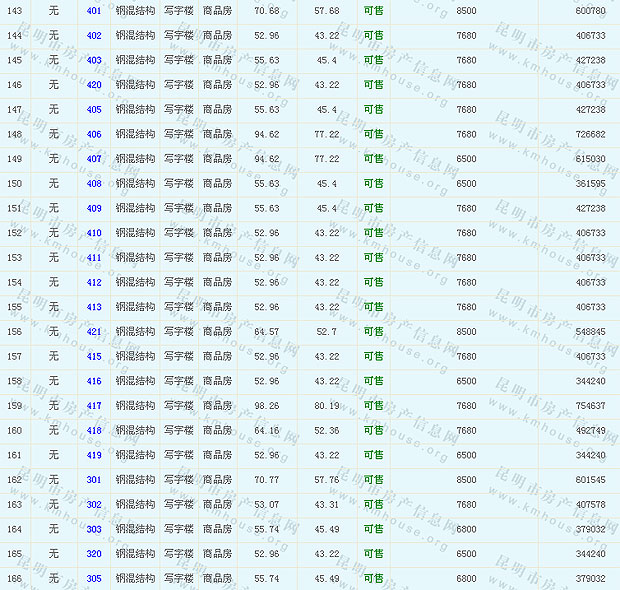Open the room 410 link
Viewport: 620px width, 590px height.
pos(94,233)
